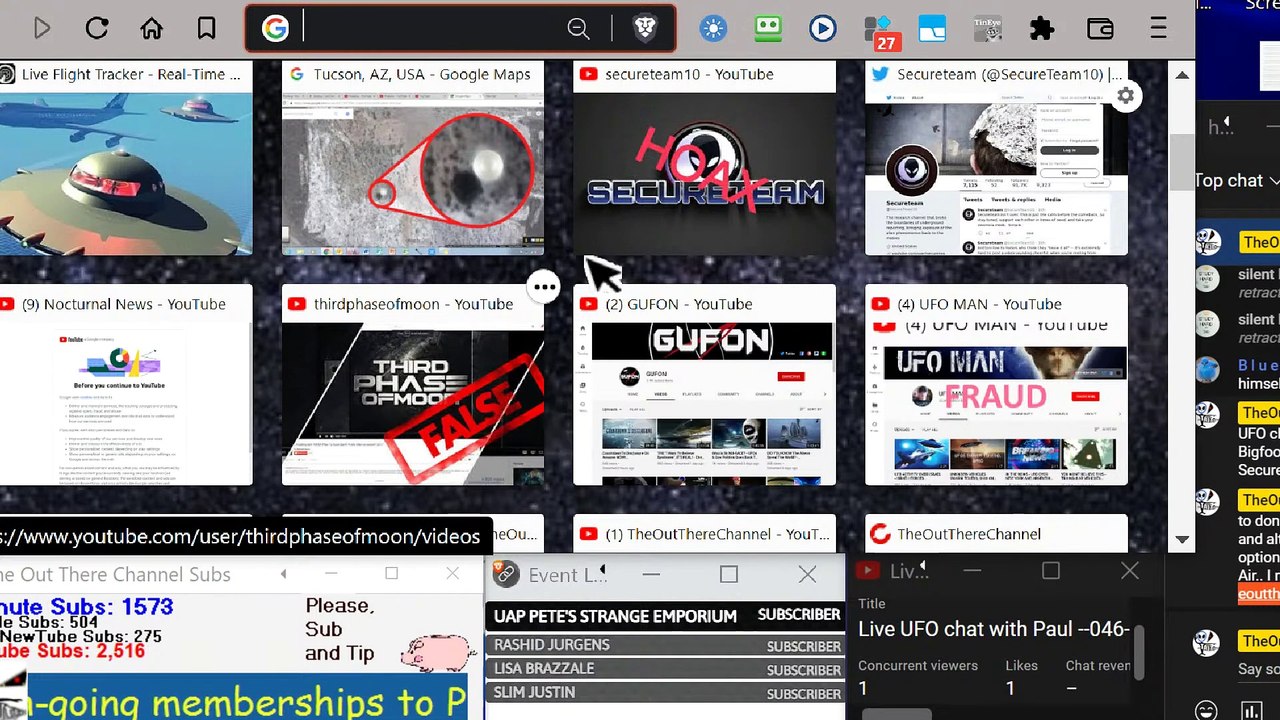Click the Live UFO chat with Paul title
Viewport: 1280px width, 720px height.
click(x=994, y=629)
